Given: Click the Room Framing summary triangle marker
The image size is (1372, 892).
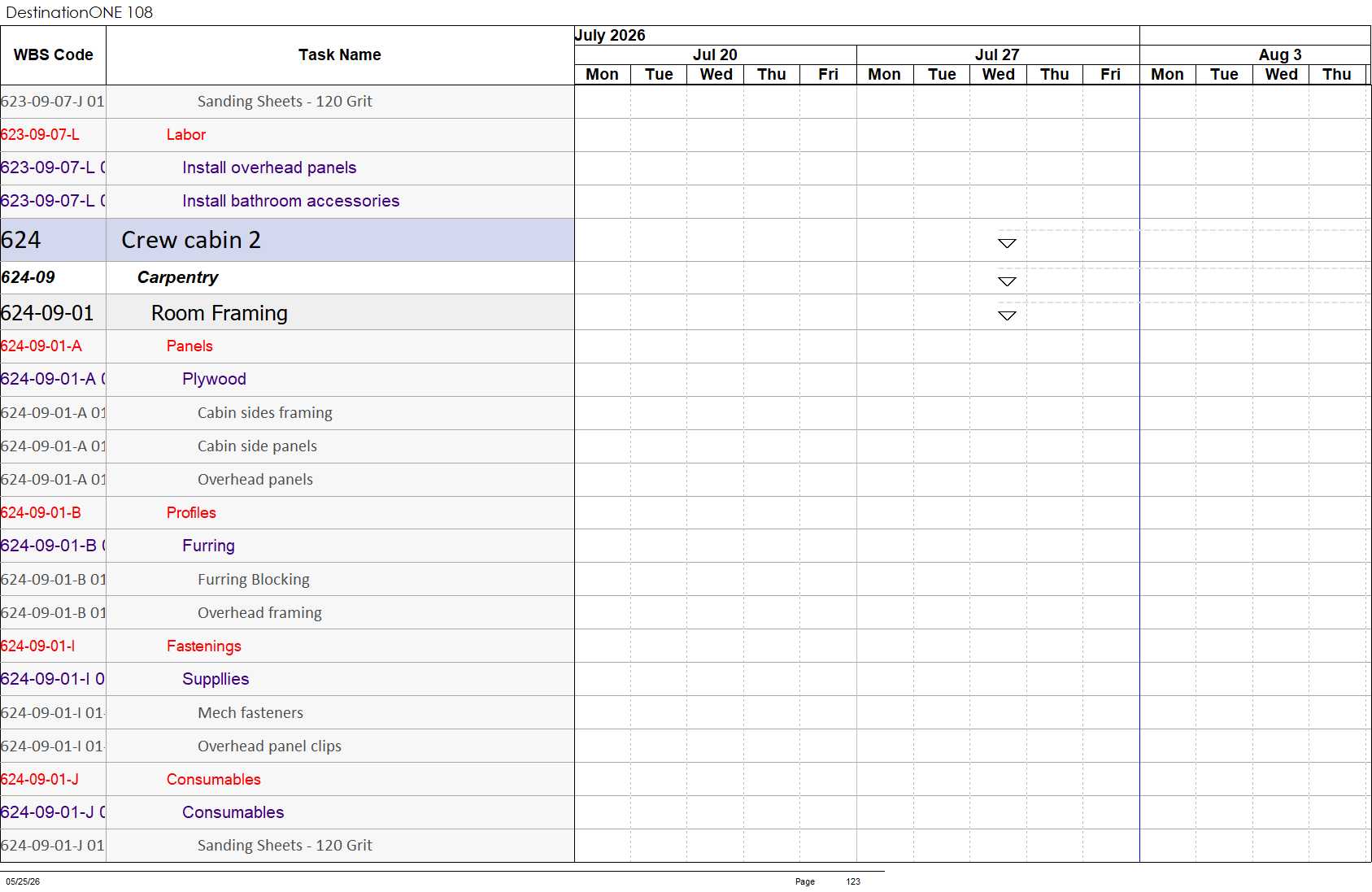Looking at the screenshot, I should point(1007,315).
